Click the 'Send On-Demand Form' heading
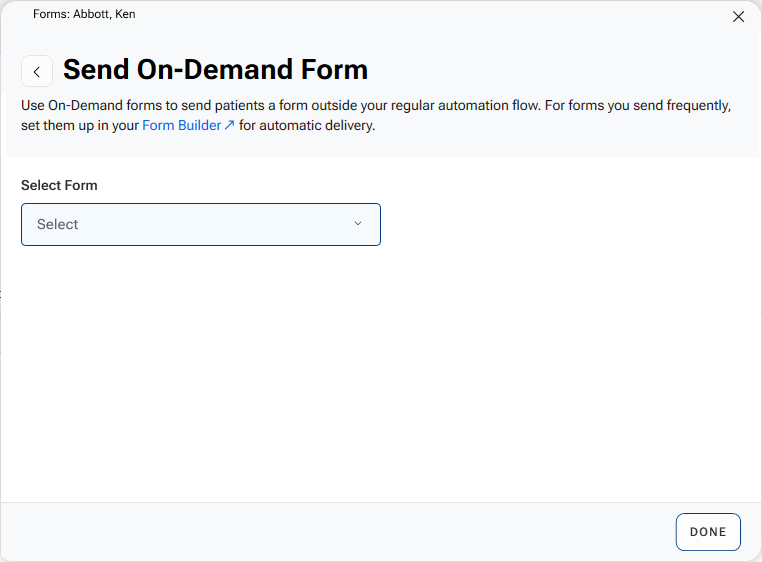The height and width of the screenshot is (562, 762). (215, 70)
